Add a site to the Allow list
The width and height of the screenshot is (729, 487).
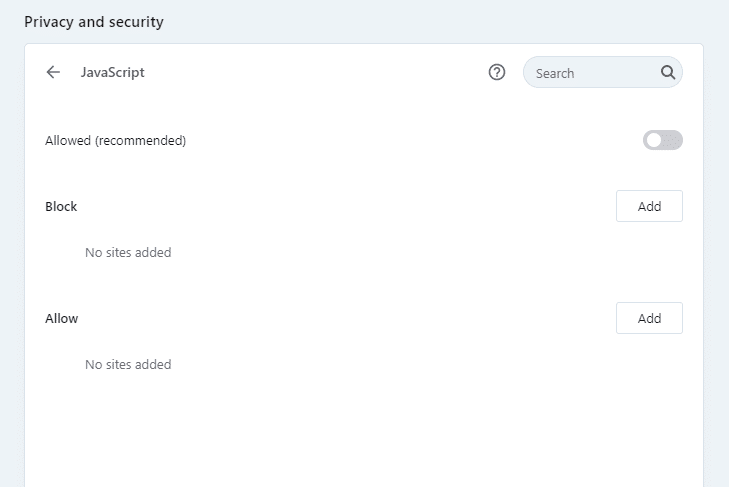[x=649, y=318]
